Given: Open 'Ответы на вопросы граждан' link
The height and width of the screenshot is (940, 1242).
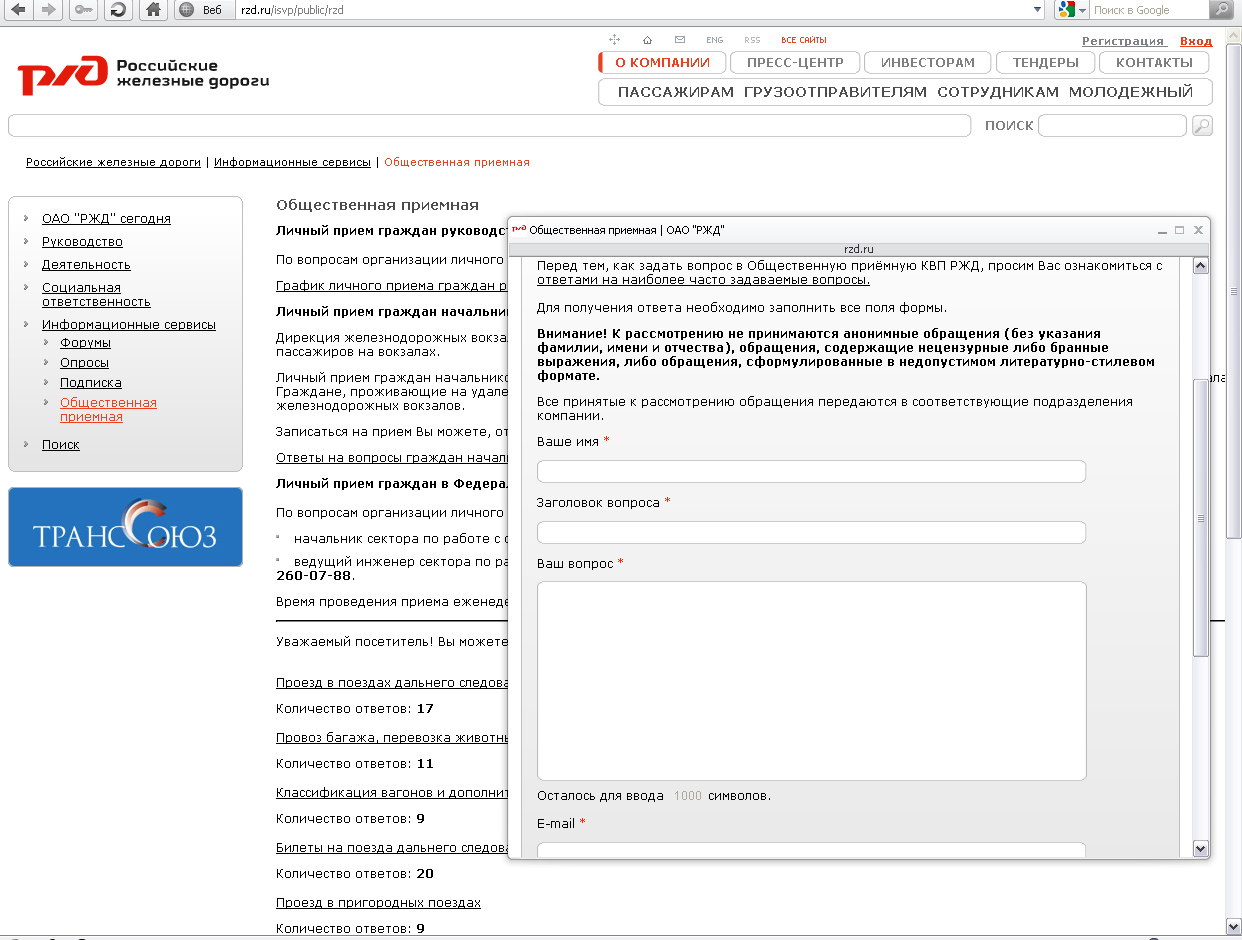Looking at the screenshot, I should [x=392, y=457].
